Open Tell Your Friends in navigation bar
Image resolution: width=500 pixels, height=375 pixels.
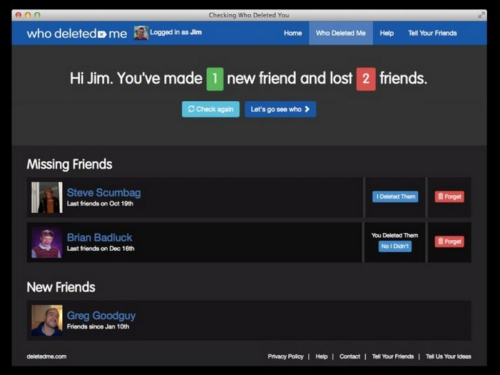[432, 33]
